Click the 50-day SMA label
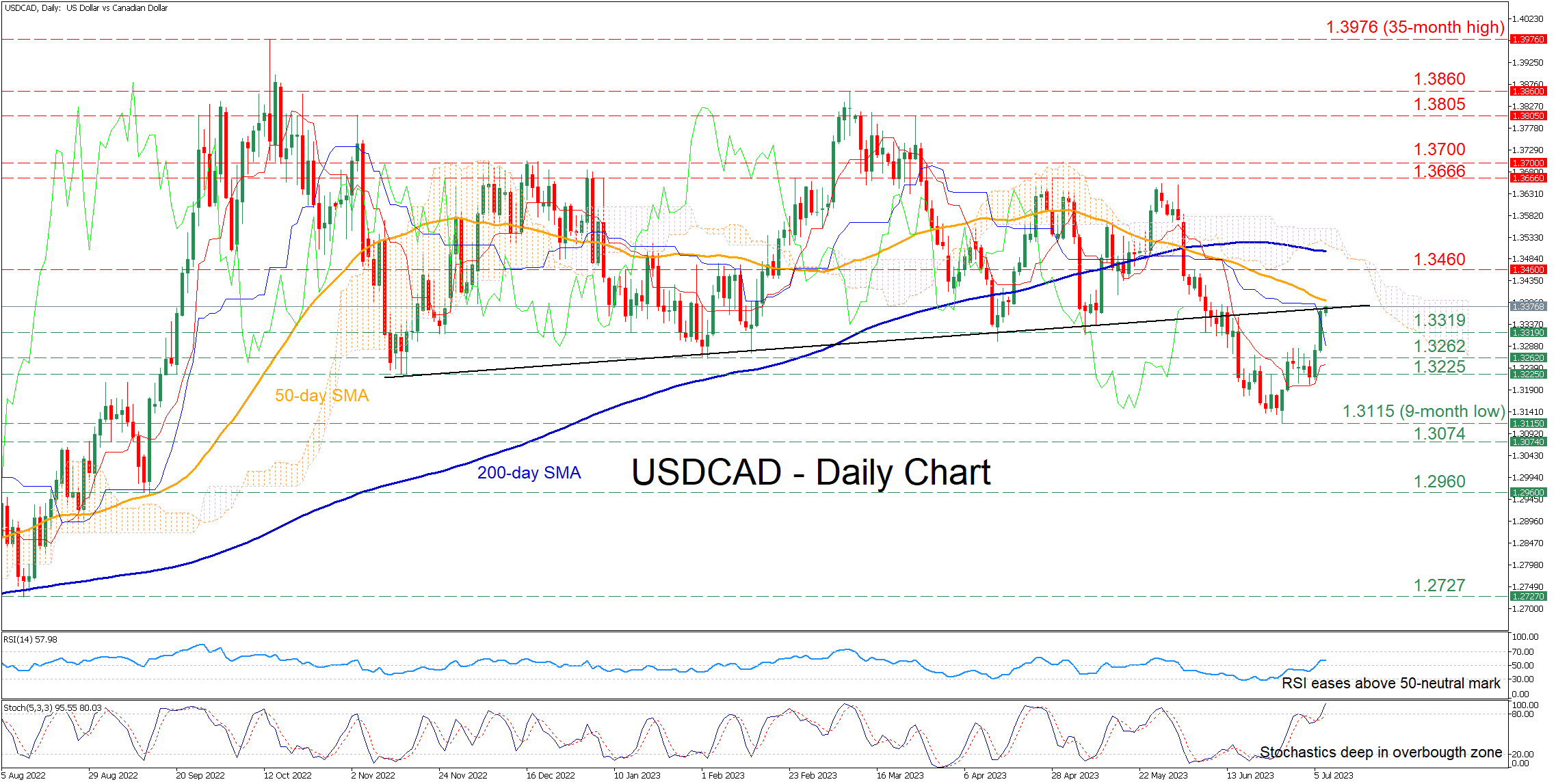This screenshot has height=784, width=1556. (321, 396)
